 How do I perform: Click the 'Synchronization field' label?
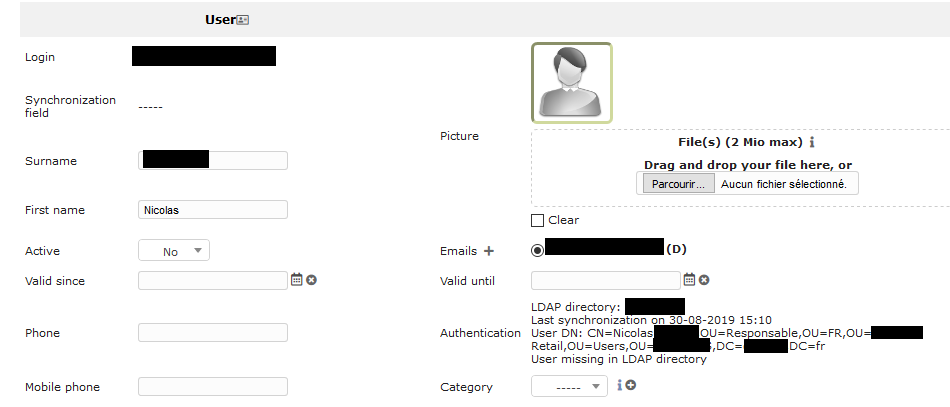70,107
